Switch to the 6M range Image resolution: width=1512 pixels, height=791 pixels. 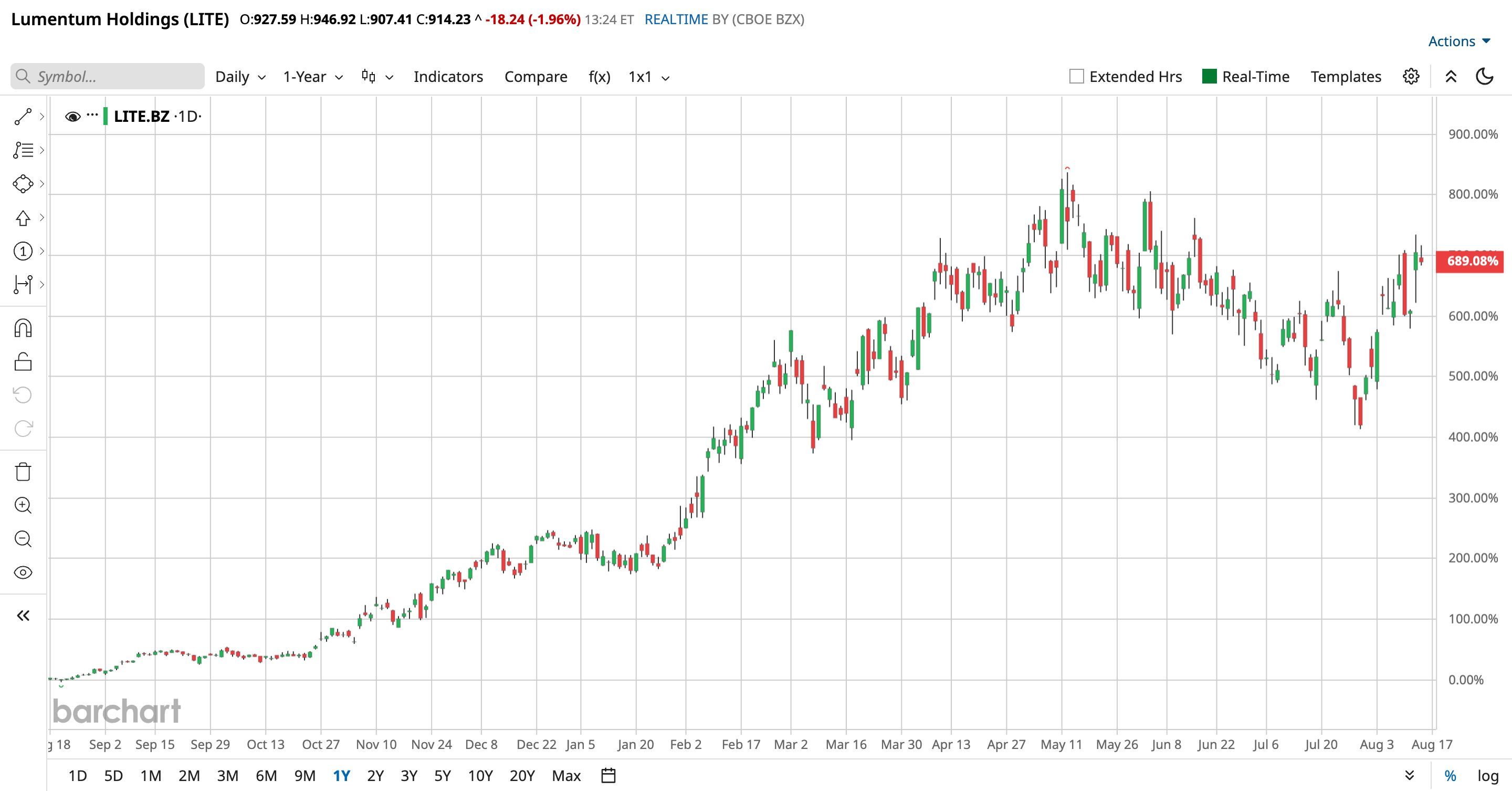tap(266, 776)
